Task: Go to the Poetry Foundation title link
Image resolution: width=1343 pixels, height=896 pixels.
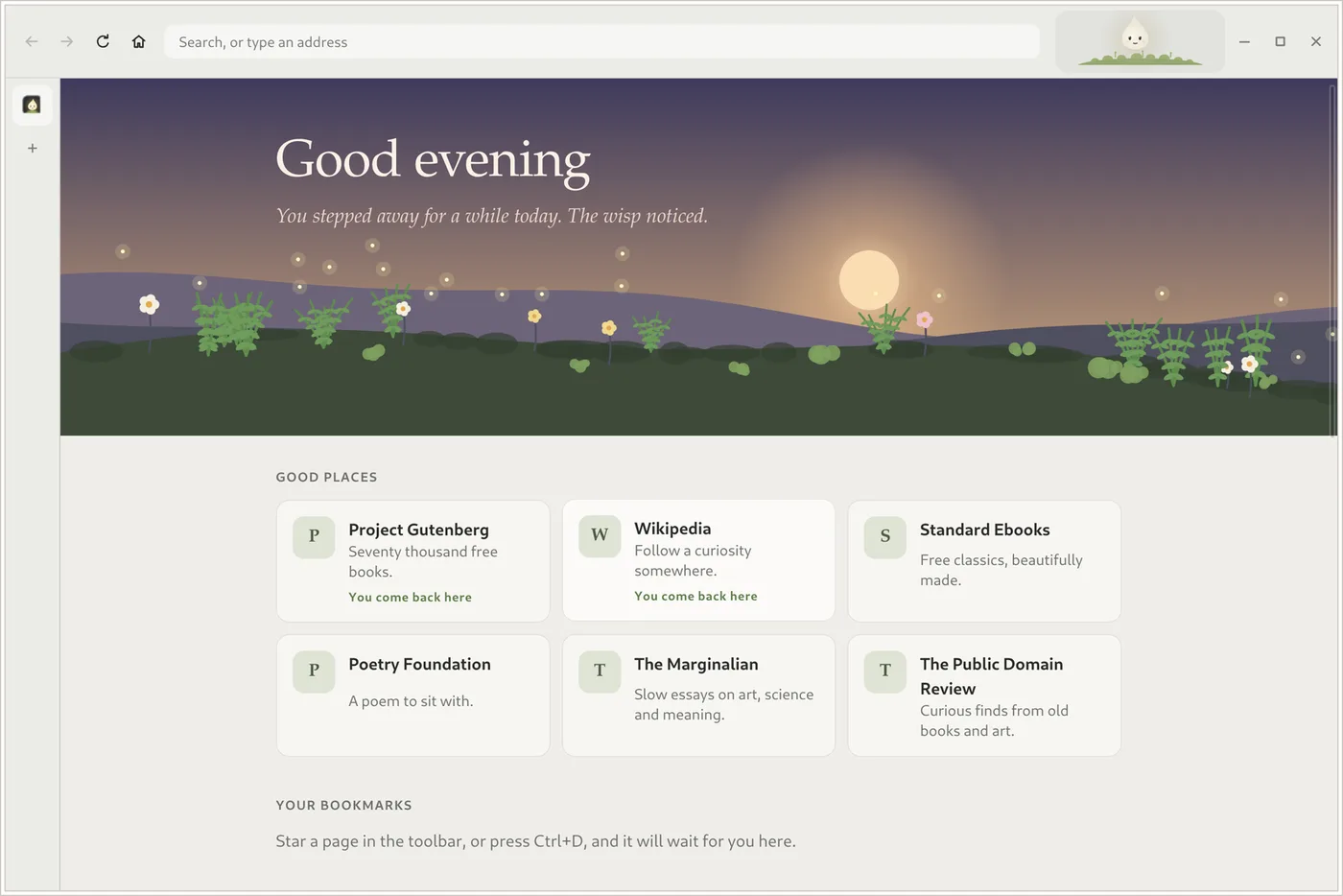Action: click(x=420, y=664)
